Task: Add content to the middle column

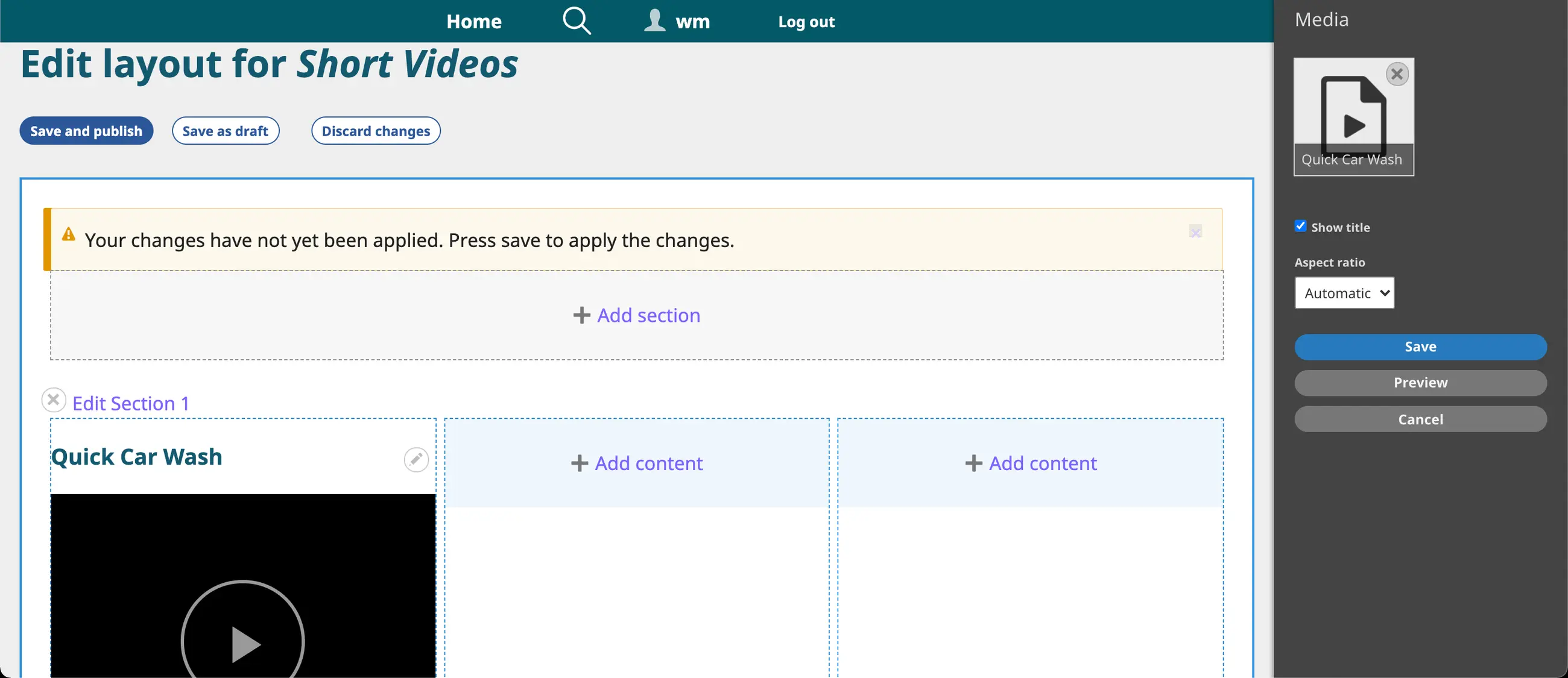Action: click(637, 463)
